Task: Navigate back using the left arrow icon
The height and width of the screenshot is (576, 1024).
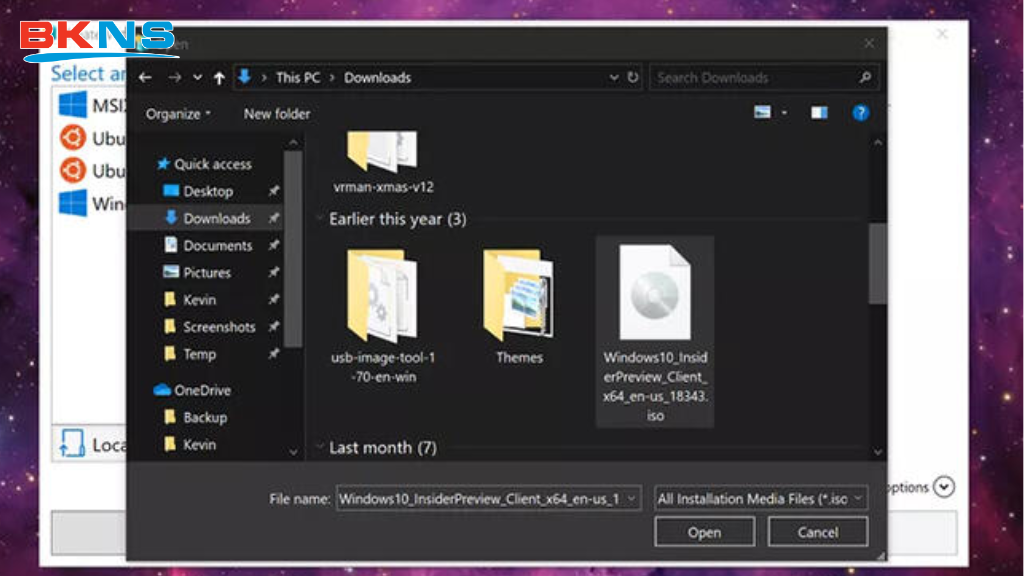Action: (x=144, y=77)
